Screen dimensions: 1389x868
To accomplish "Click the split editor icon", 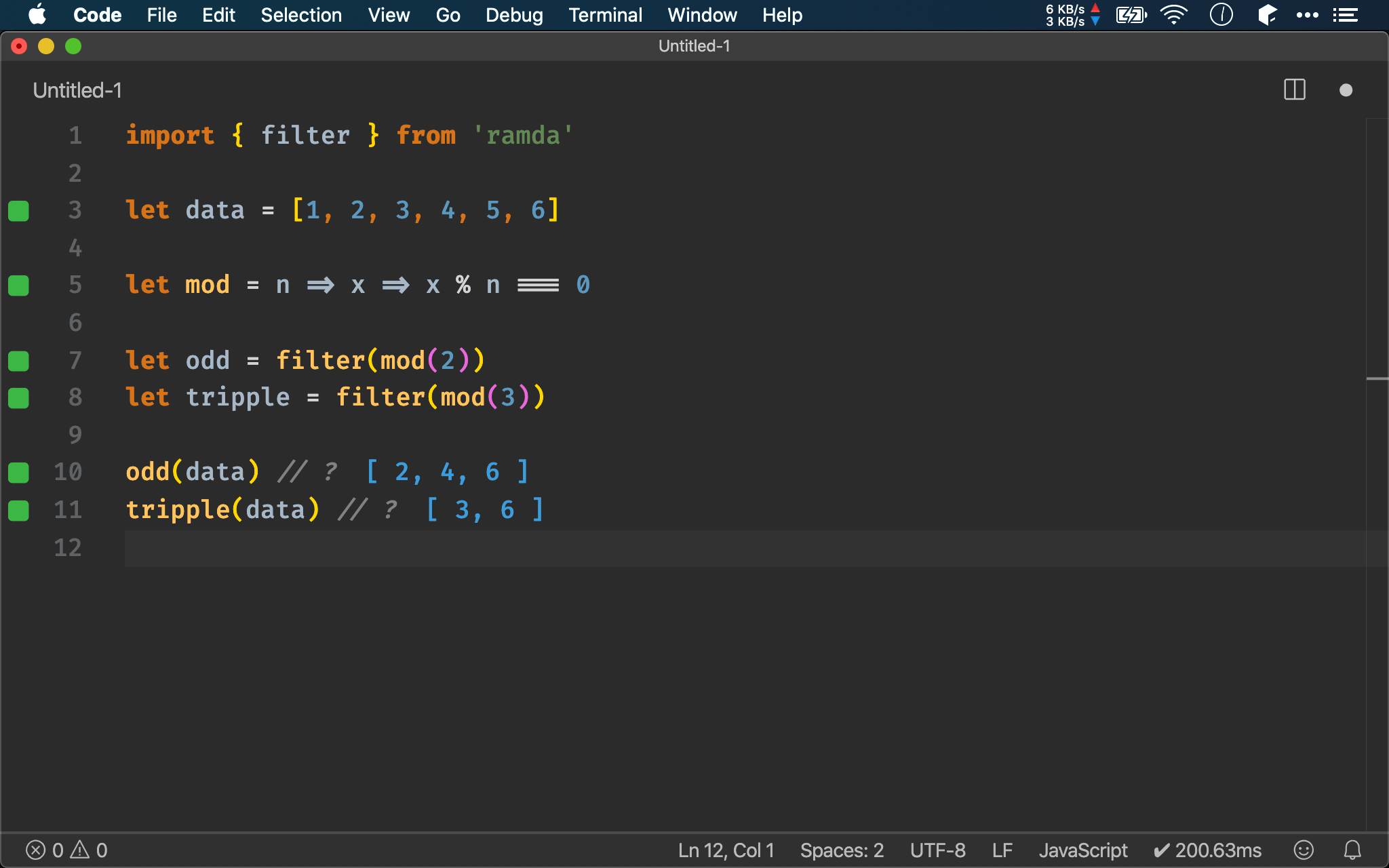I will pos(1294,89).
